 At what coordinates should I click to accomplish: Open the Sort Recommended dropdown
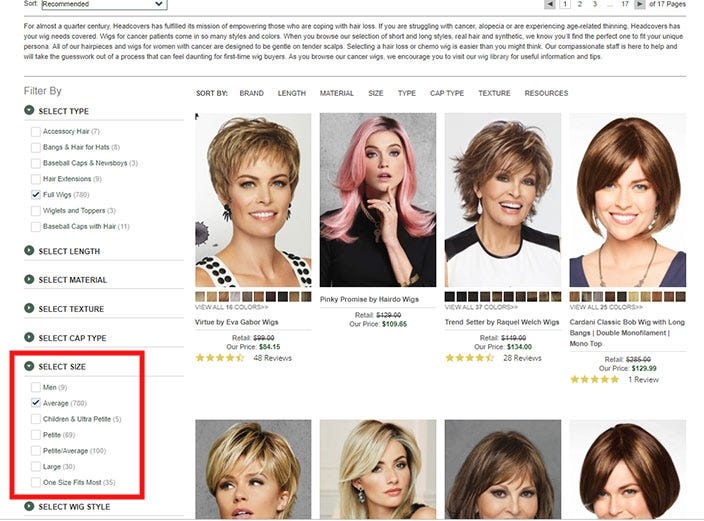(104, 4)
